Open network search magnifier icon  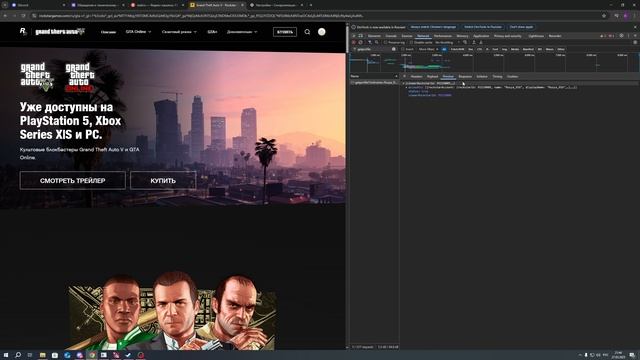(376, 42)
